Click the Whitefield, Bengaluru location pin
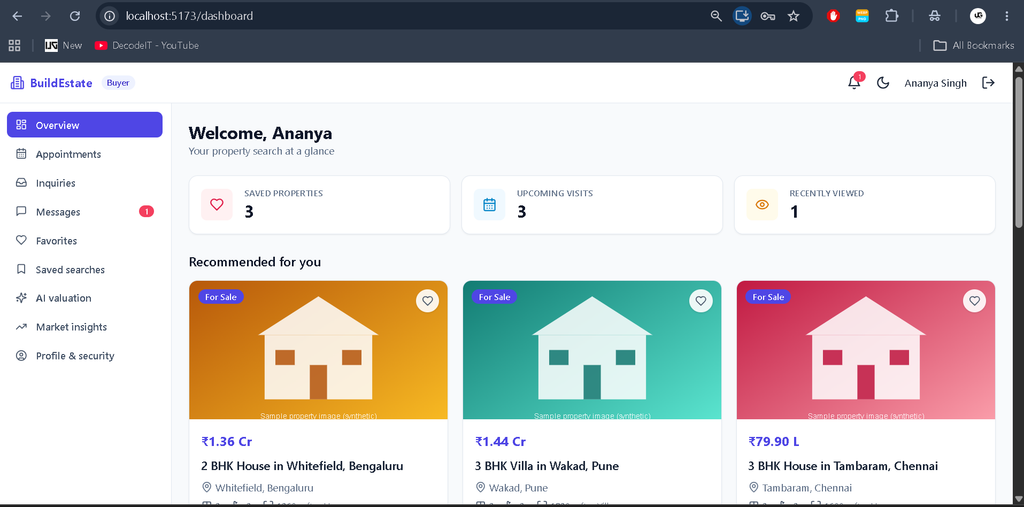Image resolution: width=1024 pixels, height=507 pixels. pyautogui.click(x=207, y=487)
